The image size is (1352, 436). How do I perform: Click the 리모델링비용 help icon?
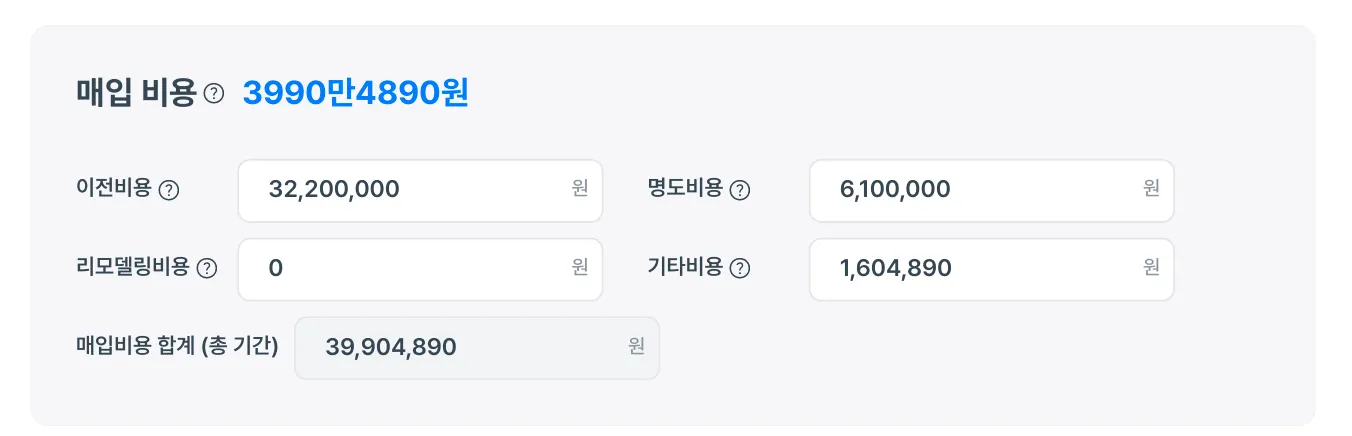point(207,268)
